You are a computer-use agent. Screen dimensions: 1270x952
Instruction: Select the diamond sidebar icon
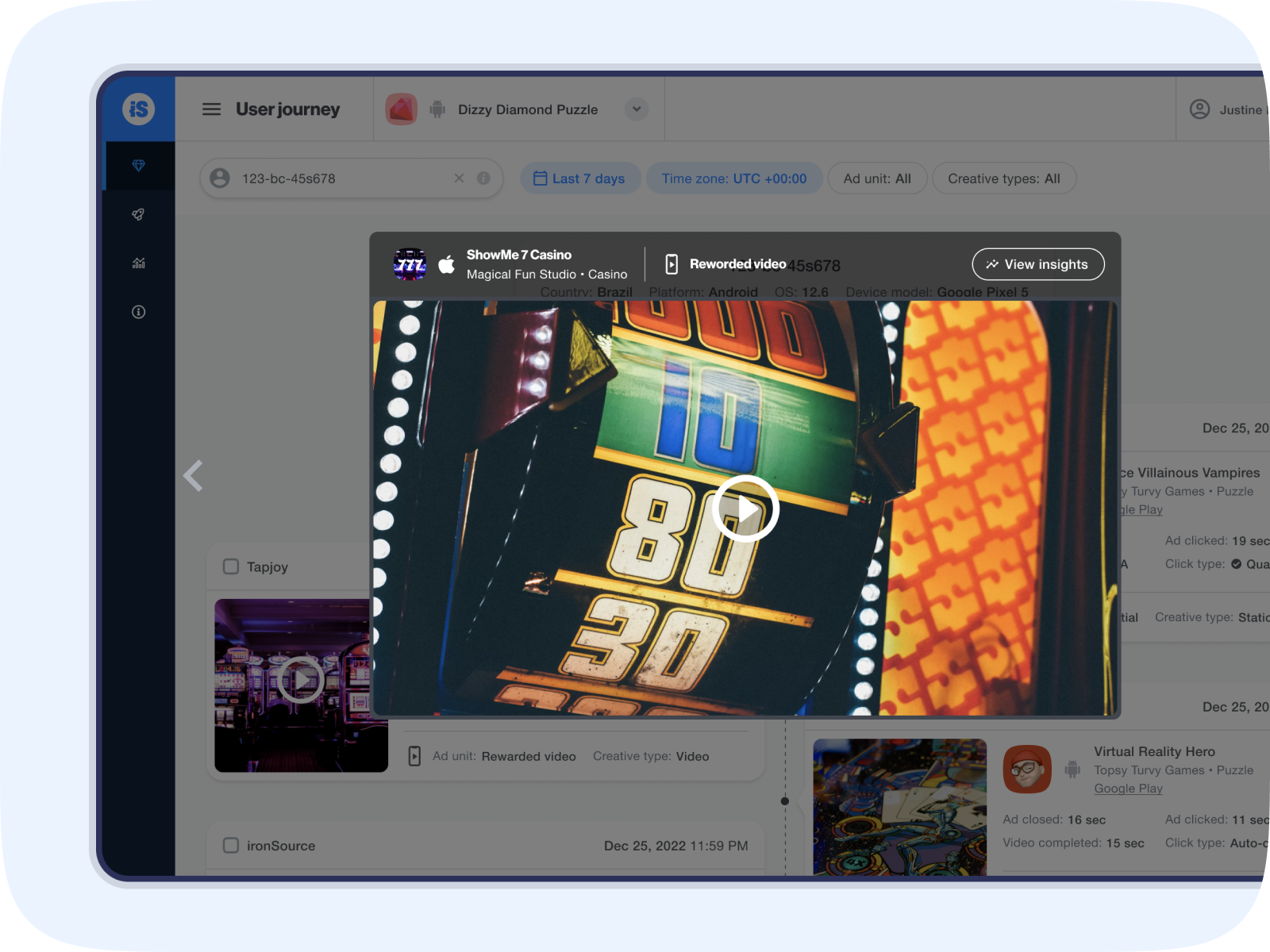click(x=139, y=165)
